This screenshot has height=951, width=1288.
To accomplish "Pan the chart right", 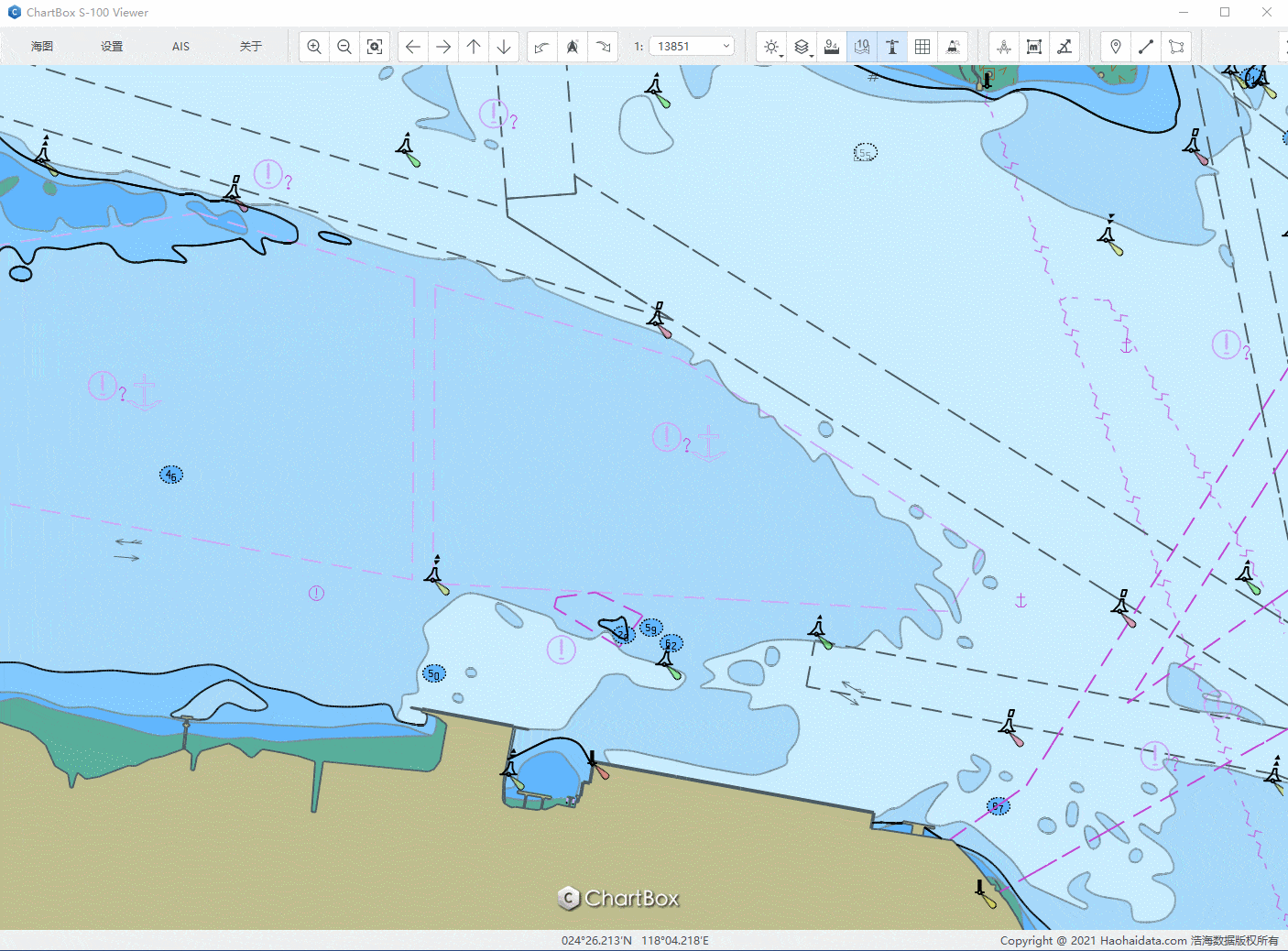I will tap(443, 47).
